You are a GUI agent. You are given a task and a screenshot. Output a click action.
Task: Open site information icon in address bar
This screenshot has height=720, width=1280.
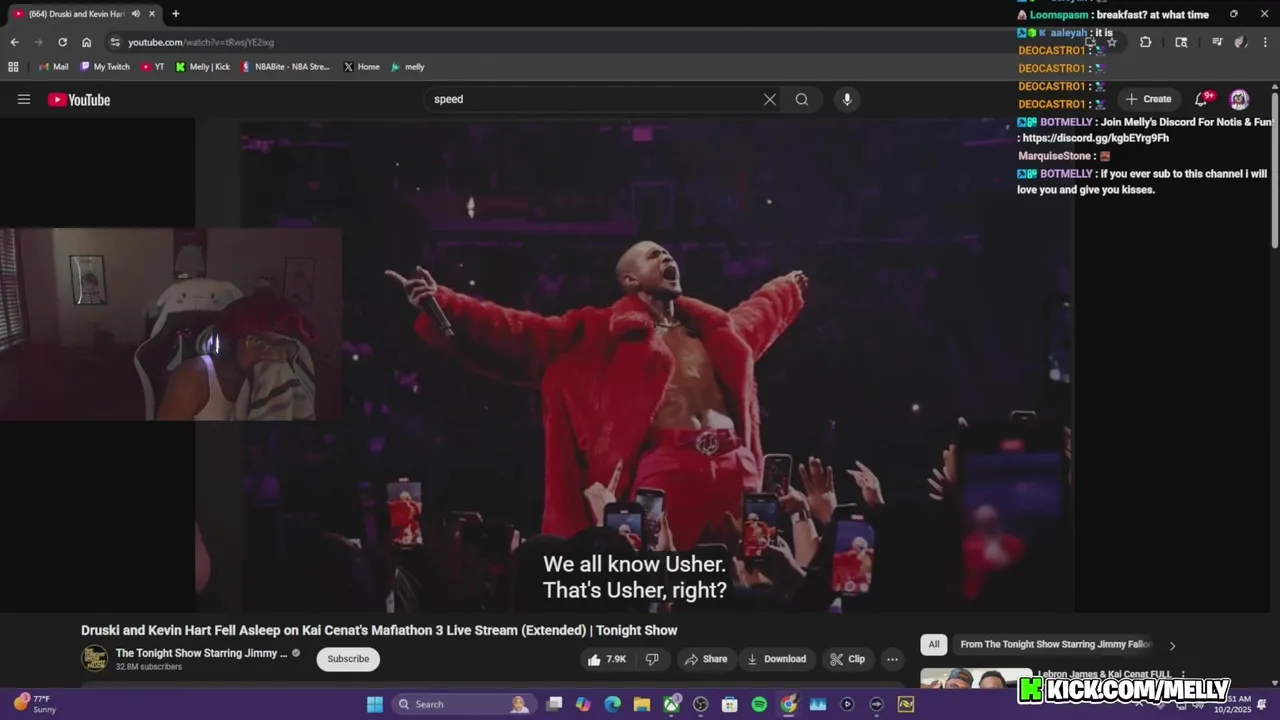tap(115, 42)
